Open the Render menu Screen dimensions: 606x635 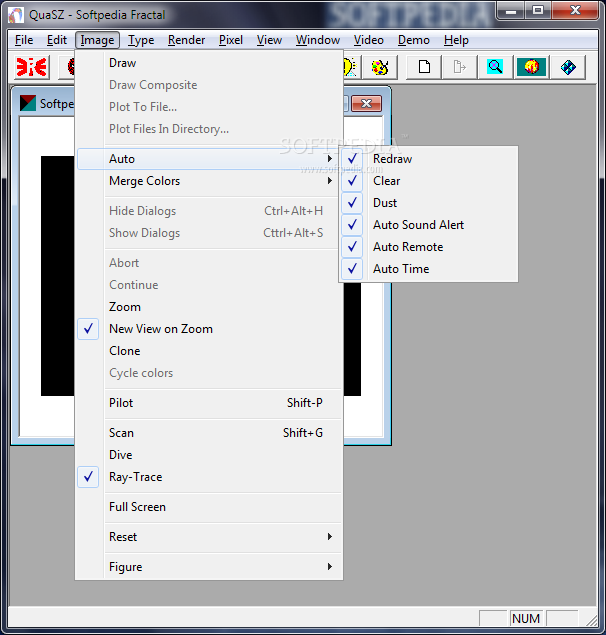tap(186, 40)
